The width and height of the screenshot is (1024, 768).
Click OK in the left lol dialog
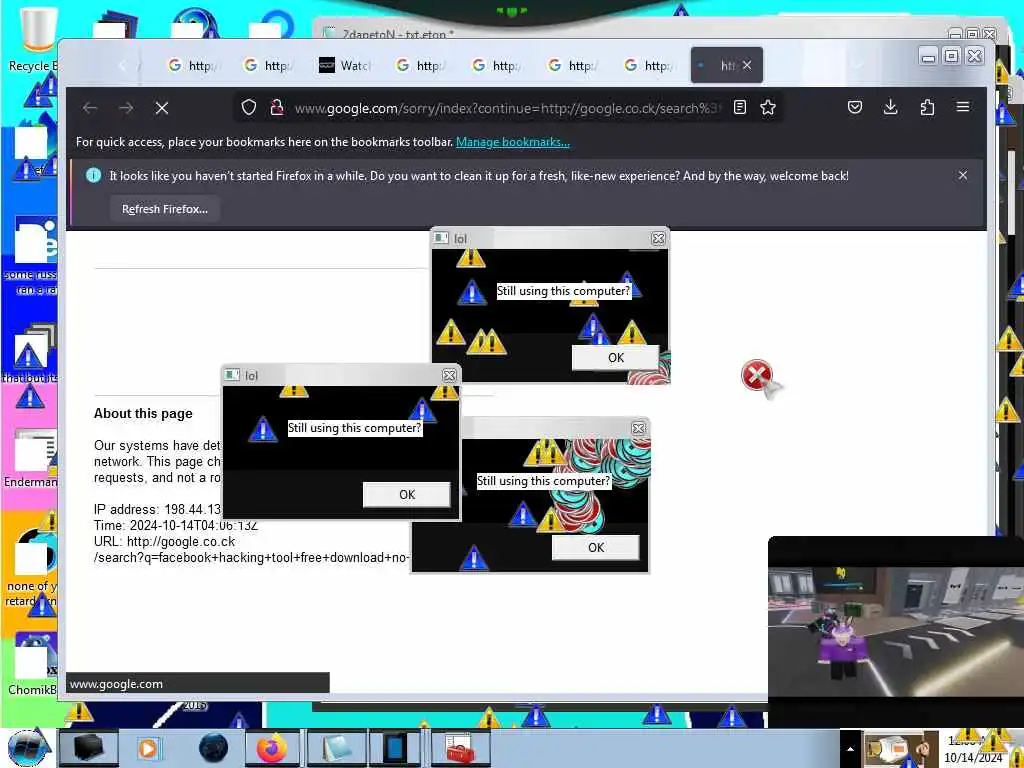coord(407,494)
